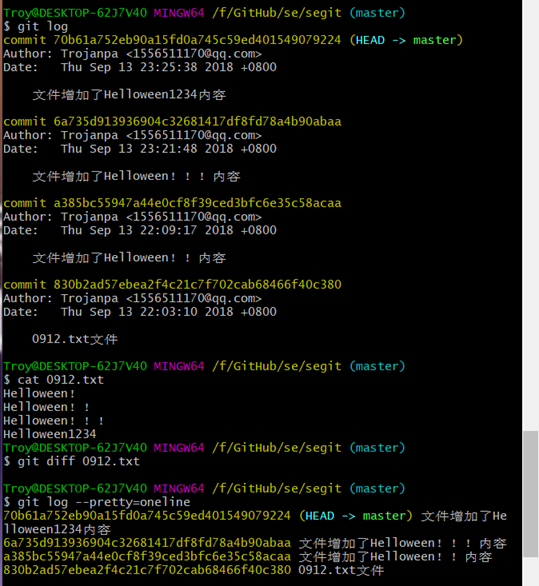Click the oneline hash 70b61a752eb... with HEAD label

[147, 516]
